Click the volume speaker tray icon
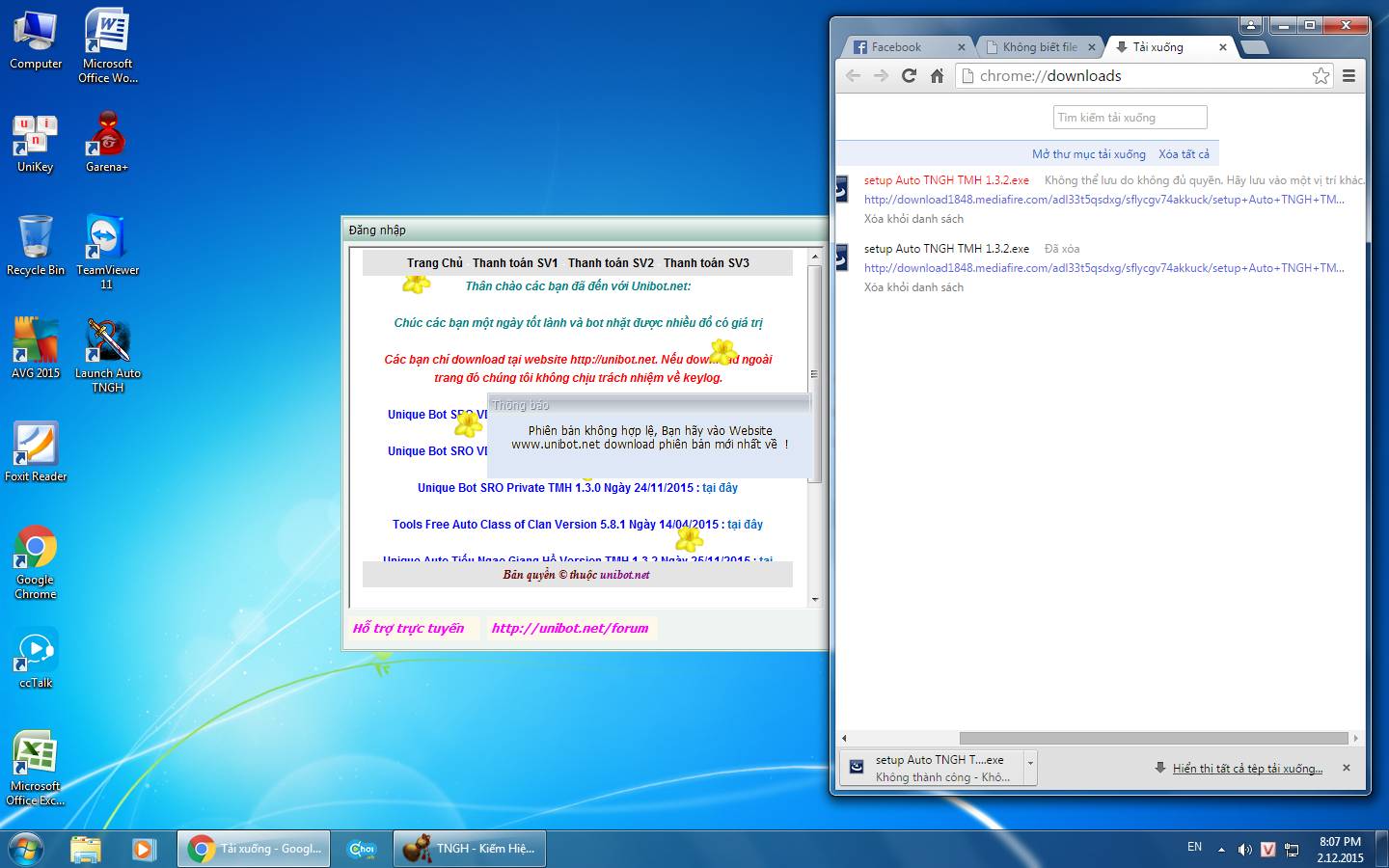 [x=1244, y=850]
